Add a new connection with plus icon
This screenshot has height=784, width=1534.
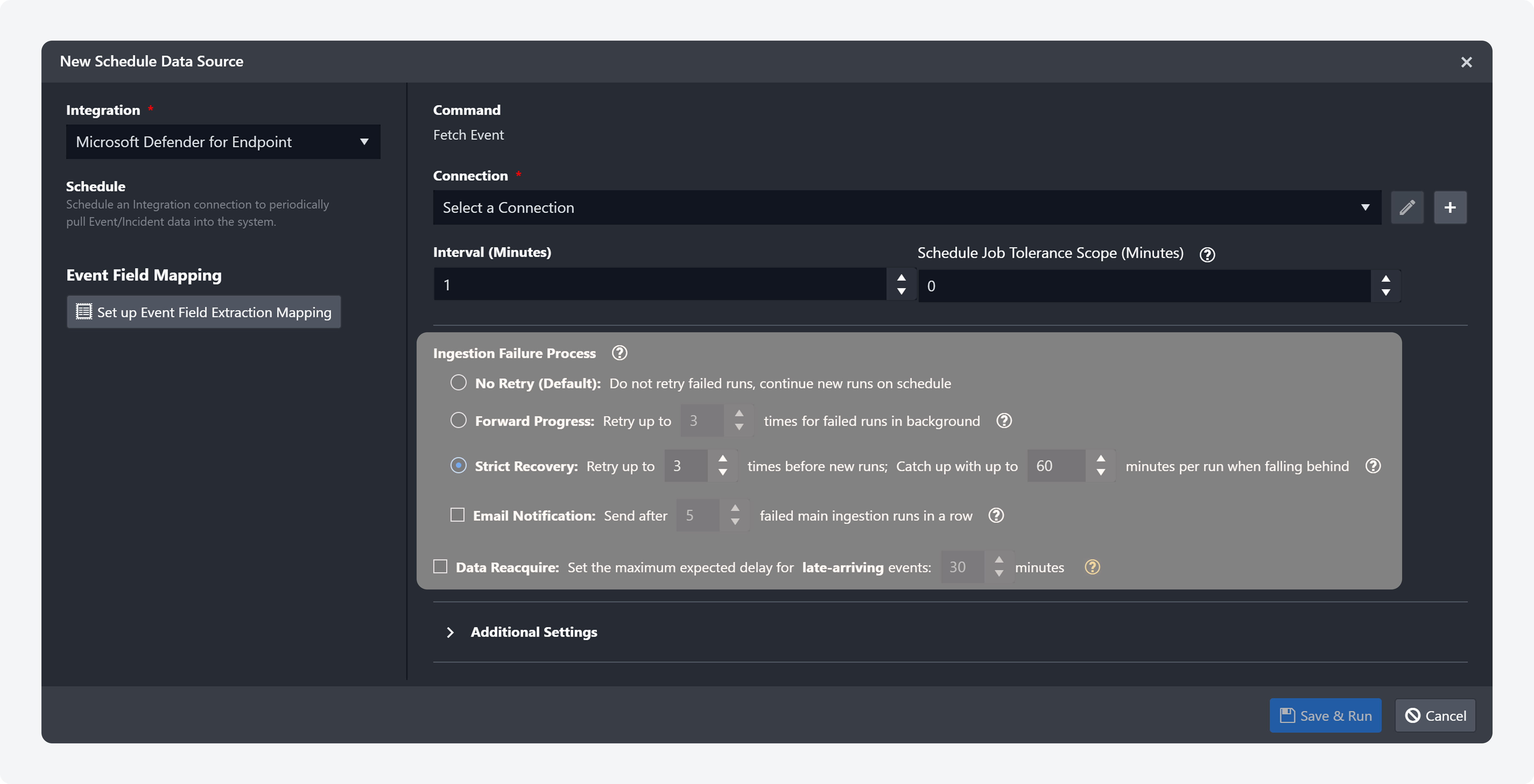click(x=1450, y=208)
